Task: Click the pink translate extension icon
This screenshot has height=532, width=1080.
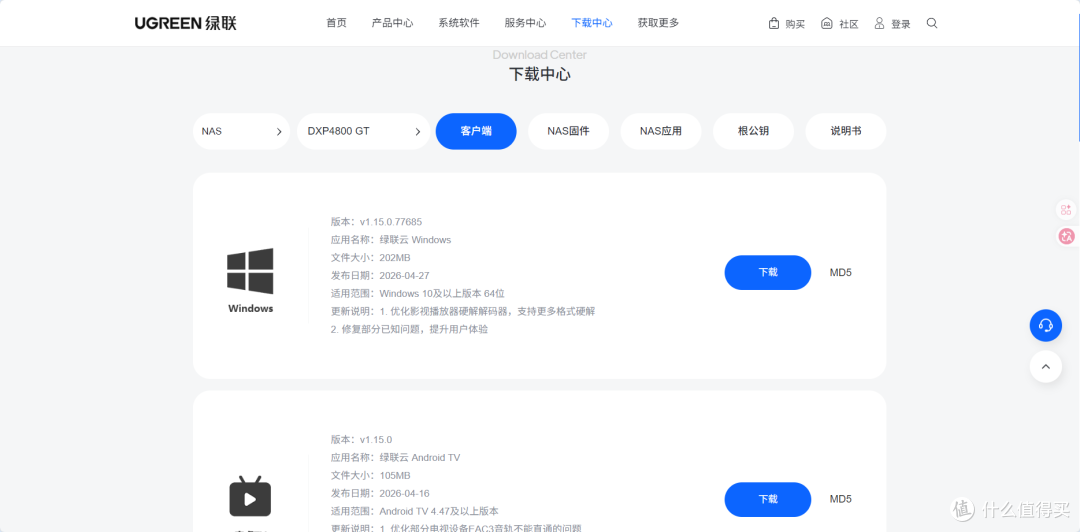Action: click(x=1066, y=236)
